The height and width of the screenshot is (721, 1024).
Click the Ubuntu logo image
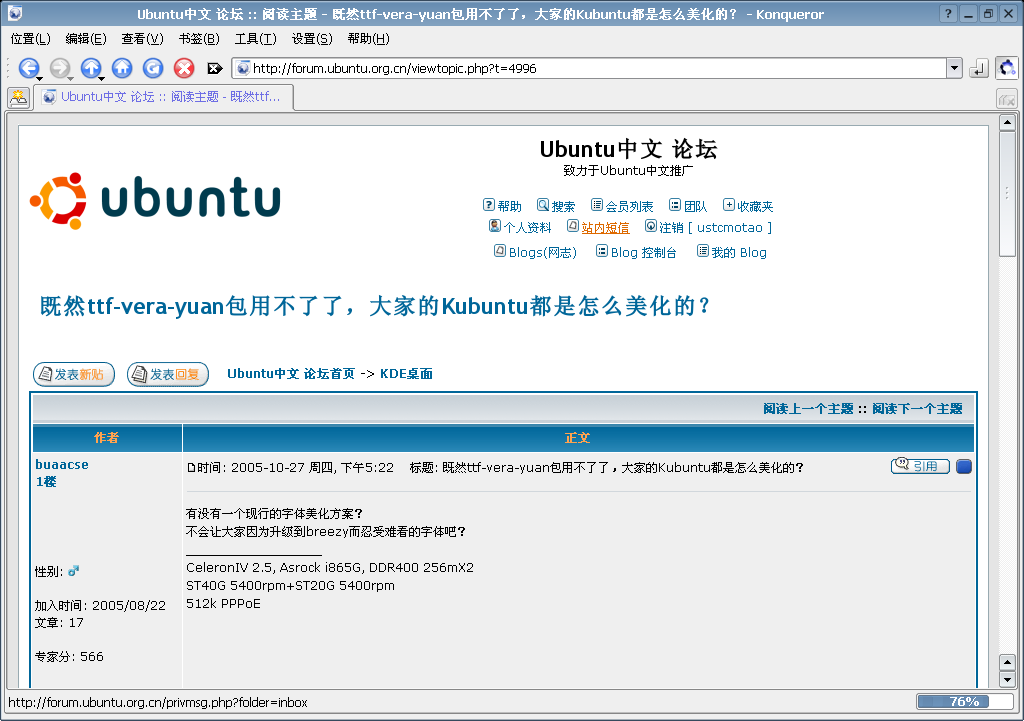[x=155, y=200]
